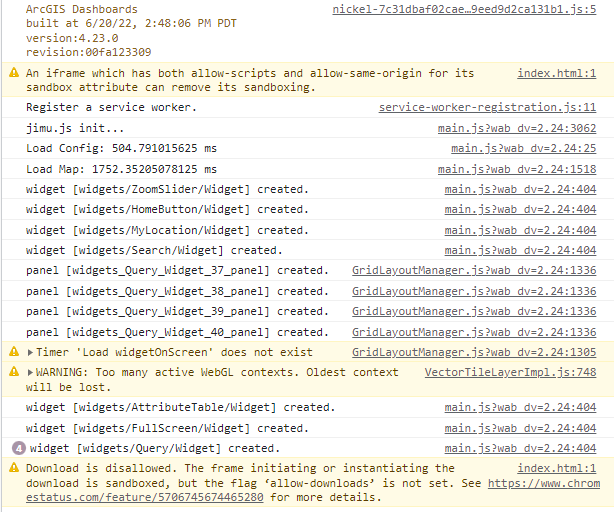
Task: Open the service-worker-registration.js:11 source link
Action: (x=487, y=107)
